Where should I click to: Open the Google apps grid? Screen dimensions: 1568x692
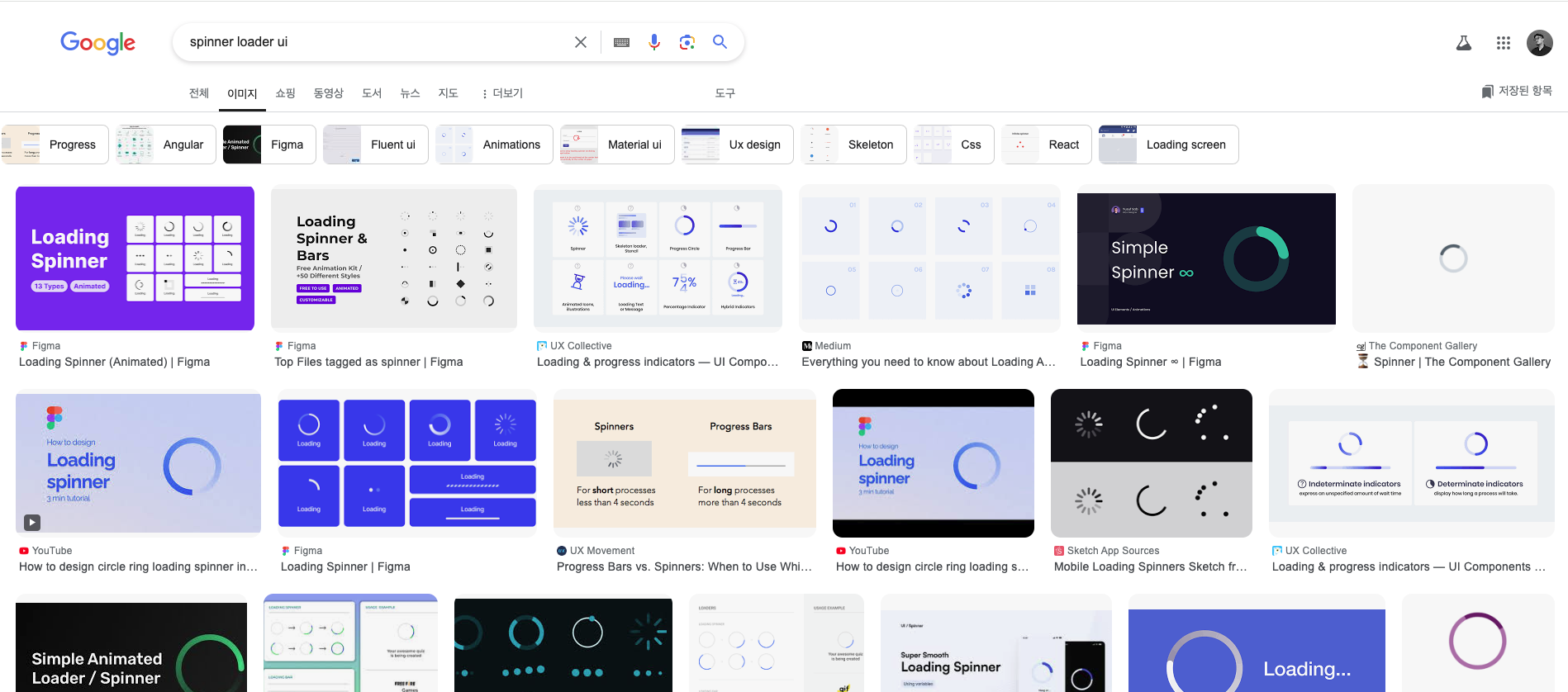(x=1504, y=43)
